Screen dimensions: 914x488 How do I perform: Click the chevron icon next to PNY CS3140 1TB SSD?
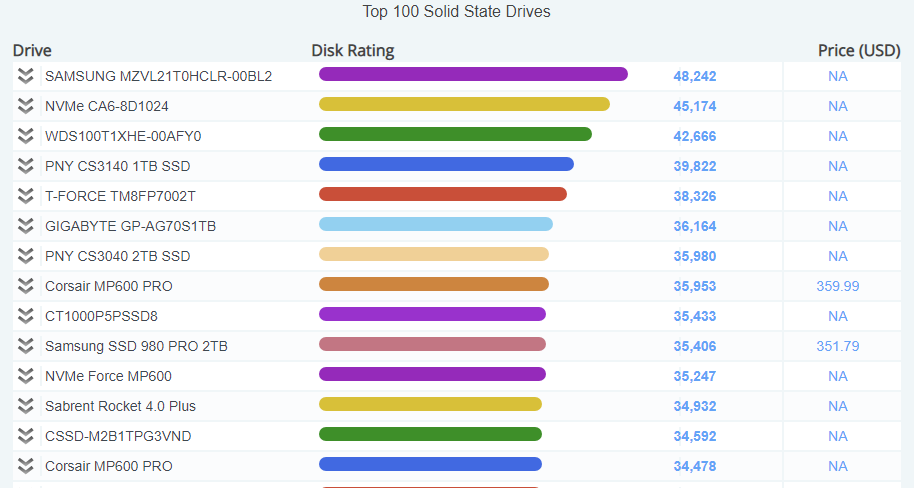(x=26, y=166)
